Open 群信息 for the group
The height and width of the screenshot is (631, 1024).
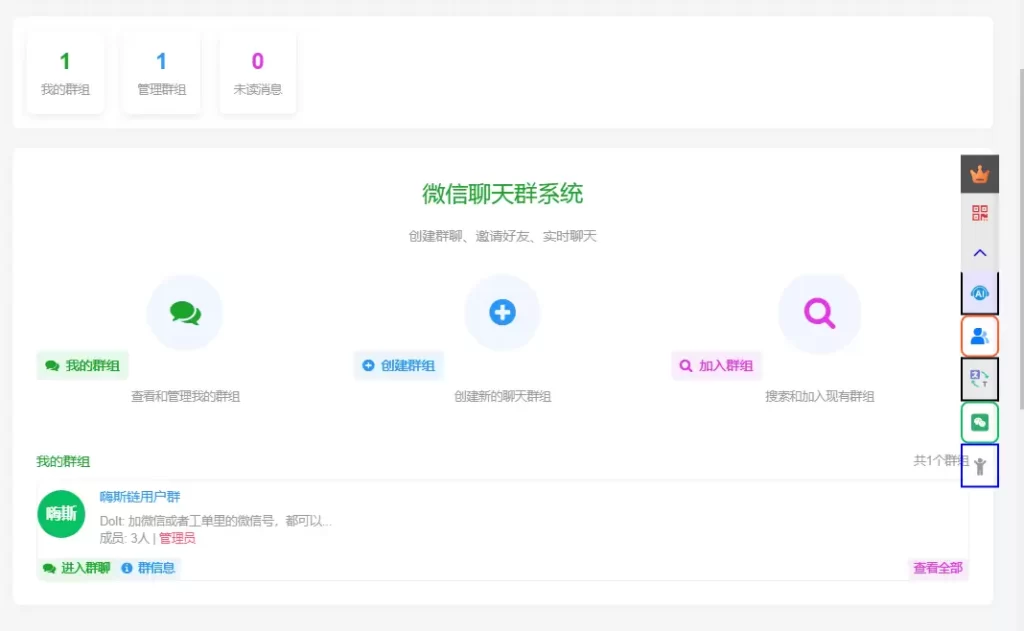click(148, 568)
